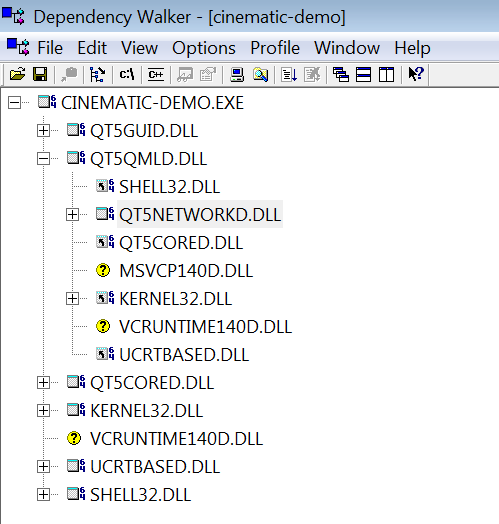Click the Cascade windows toolbar icon
Screen dimensions: 499x524
[341, 74]
